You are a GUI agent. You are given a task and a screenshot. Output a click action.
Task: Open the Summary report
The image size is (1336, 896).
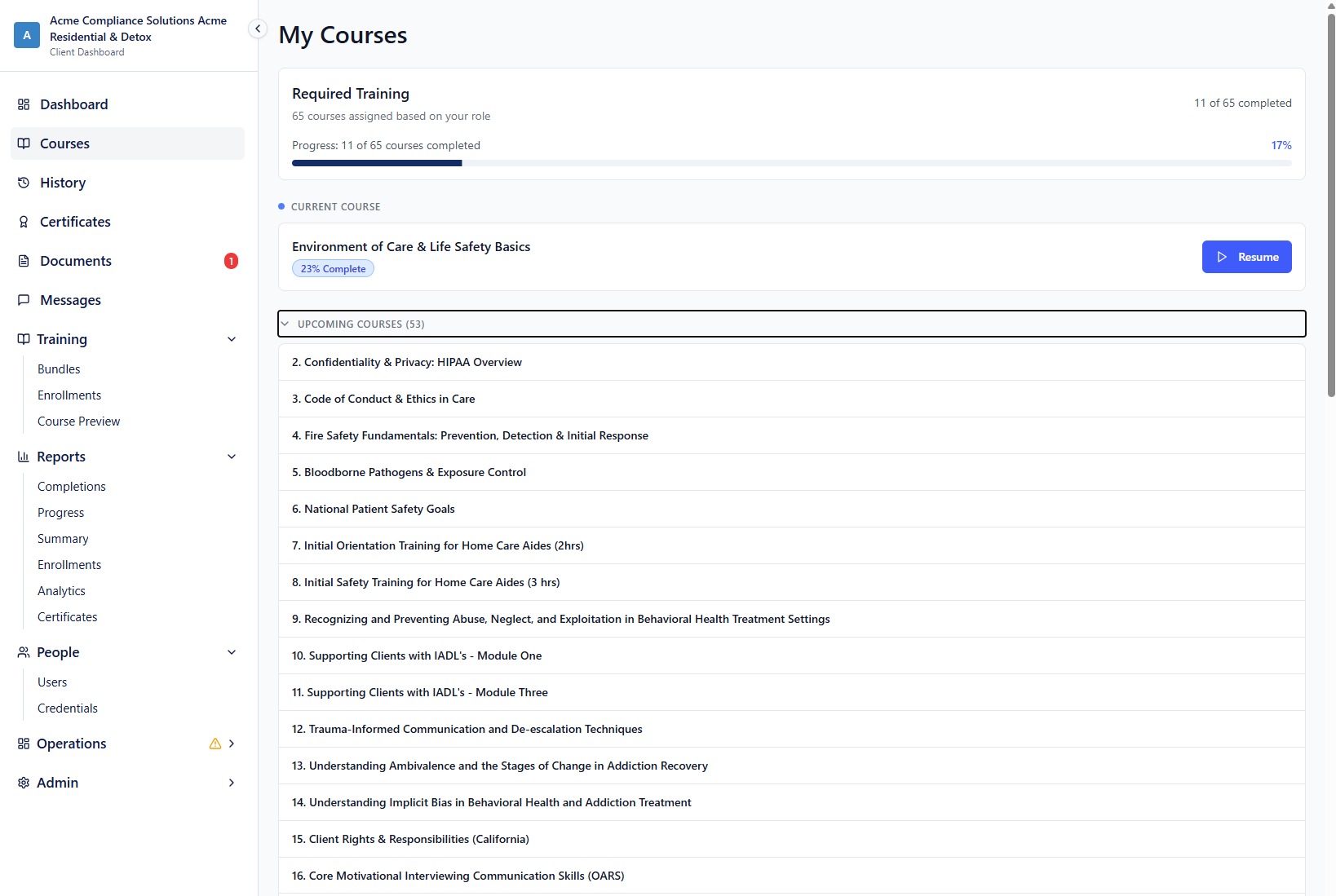click(63, 539)
